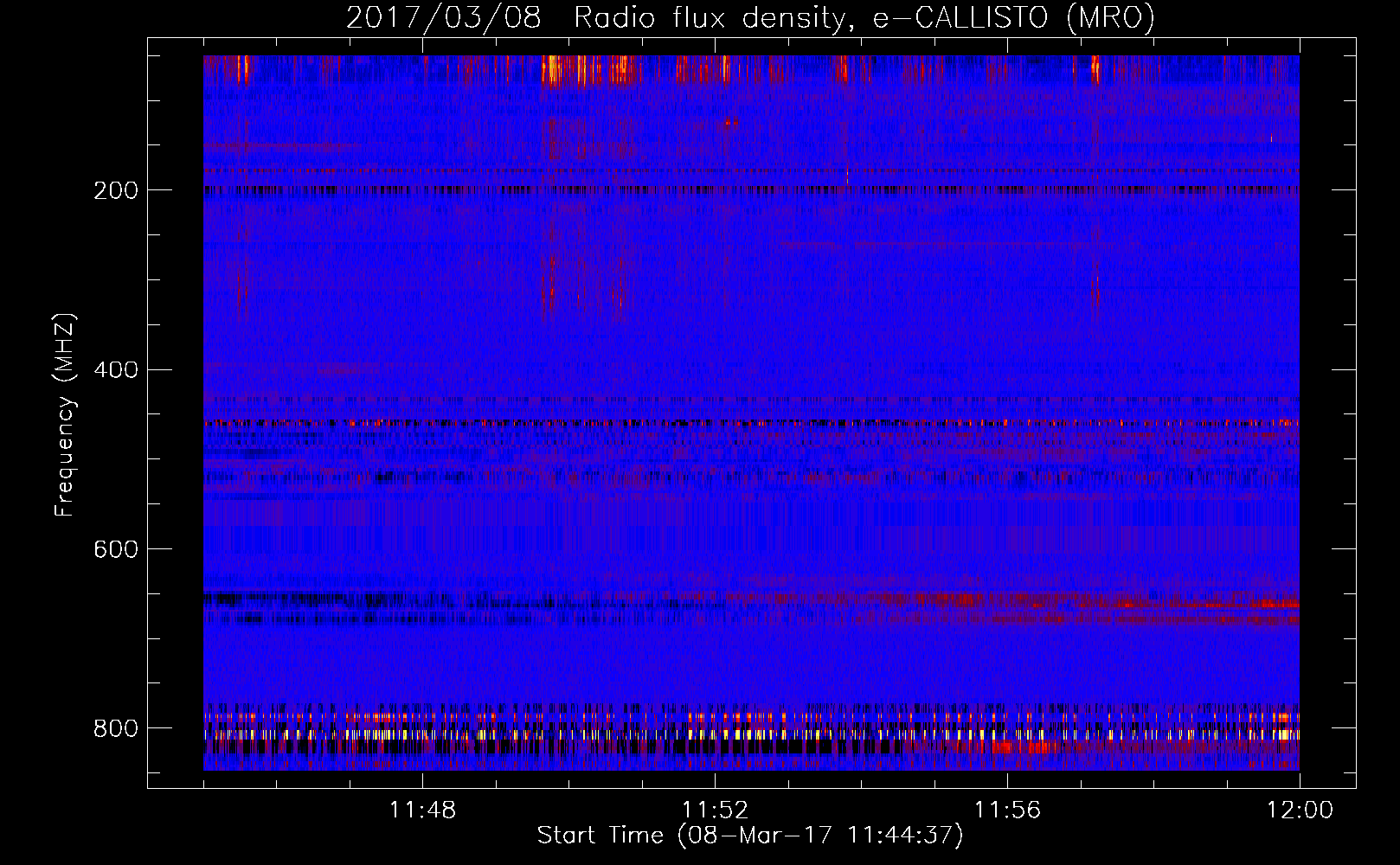The width and height of the screenshot is (1400, 865).
Task: Click the x-axis label 'Start Time (08-Mar-17 11:44:37)'
Action: [x=750, y=836]
